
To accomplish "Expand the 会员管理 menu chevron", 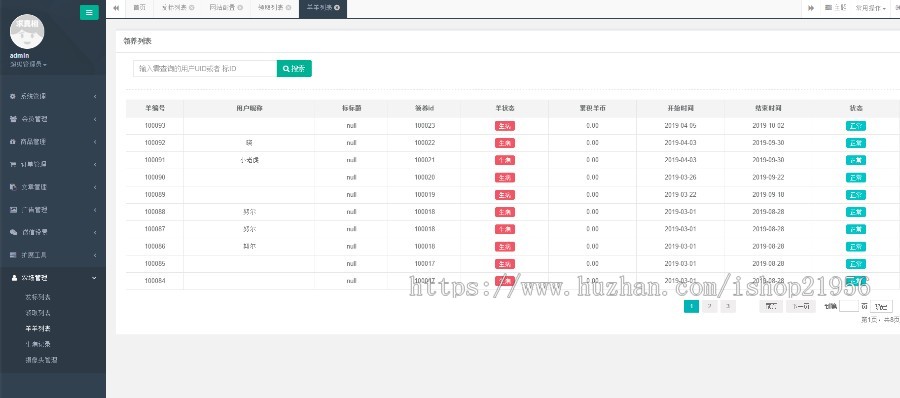I will 95,119.
